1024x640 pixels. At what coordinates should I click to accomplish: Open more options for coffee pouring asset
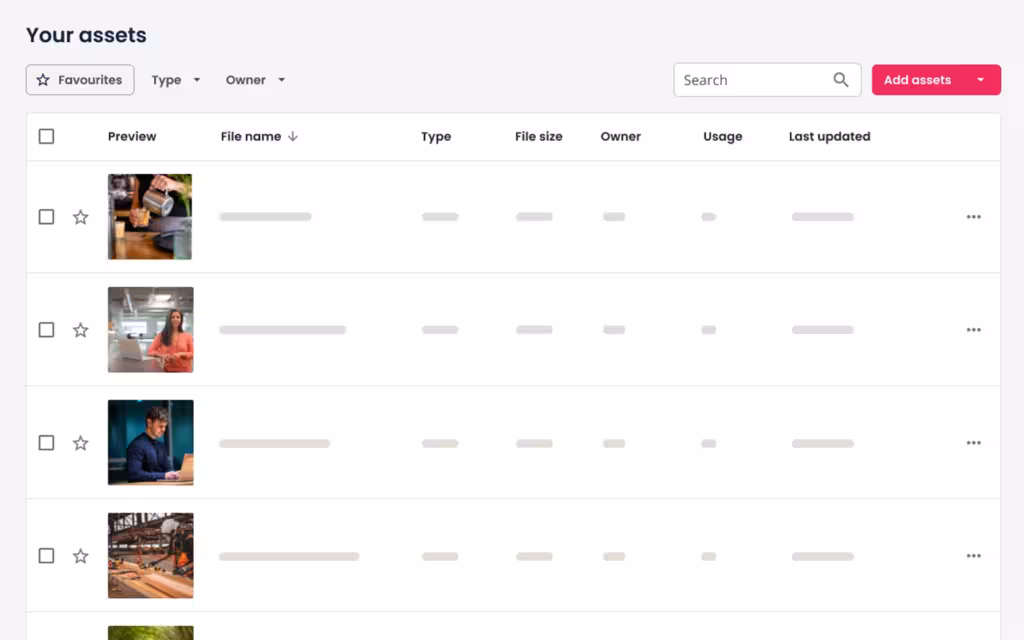973,217
